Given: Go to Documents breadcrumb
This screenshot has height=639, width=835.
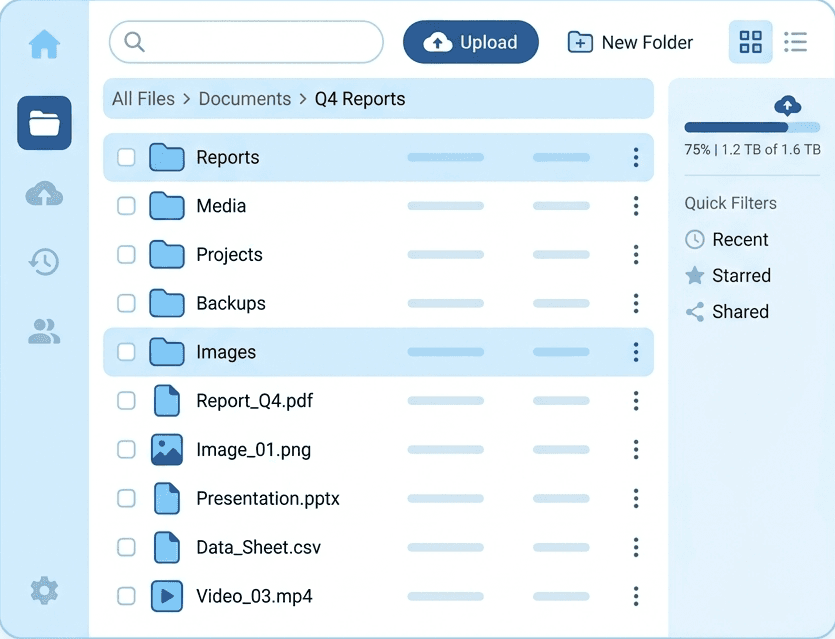Looking at the screenshot, I should pos(244,99).
